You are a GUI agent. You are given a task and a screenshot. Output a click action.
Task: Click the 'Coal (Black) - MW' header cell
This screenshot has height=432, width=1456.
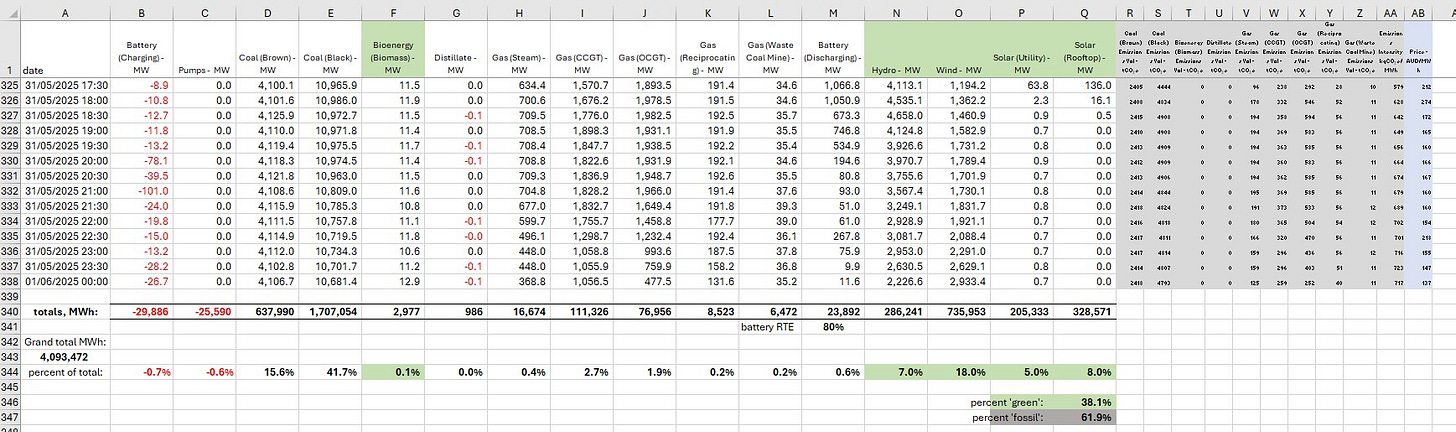coord(330,50)
